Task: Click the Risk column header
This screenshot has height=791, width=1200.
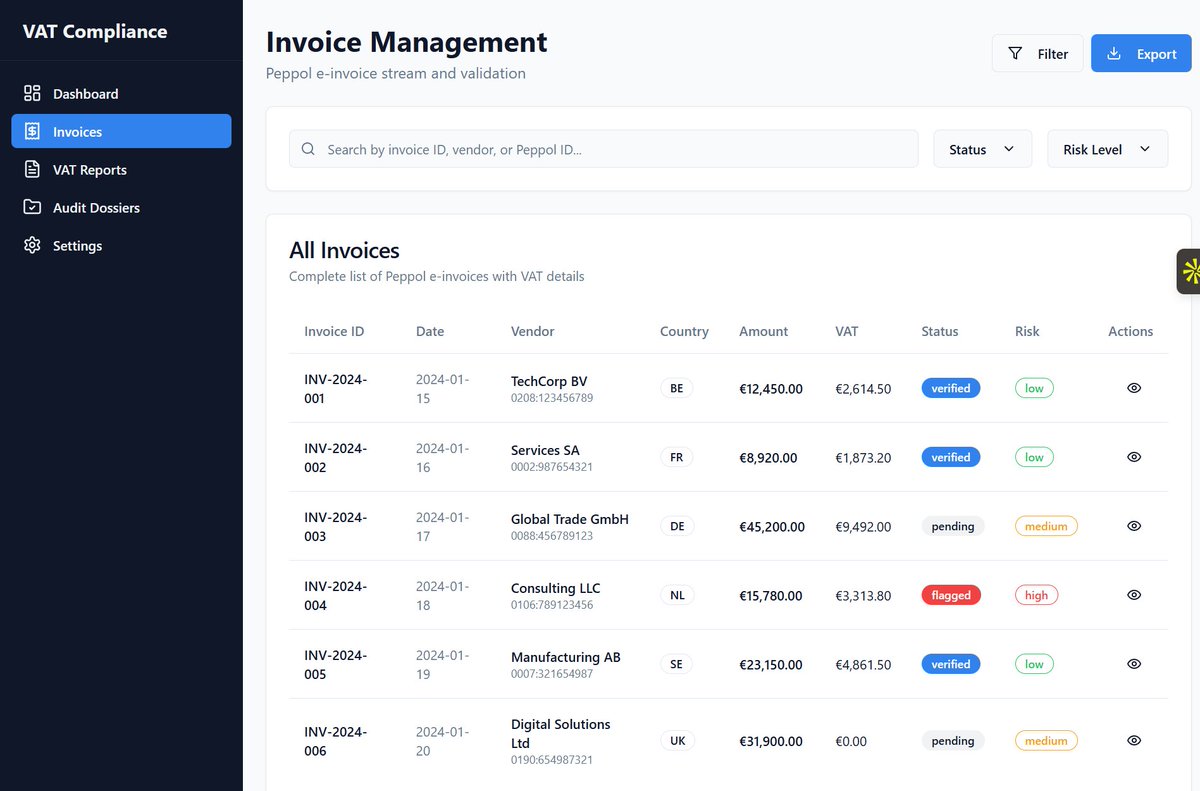Action: click(x=1027, y=331)
